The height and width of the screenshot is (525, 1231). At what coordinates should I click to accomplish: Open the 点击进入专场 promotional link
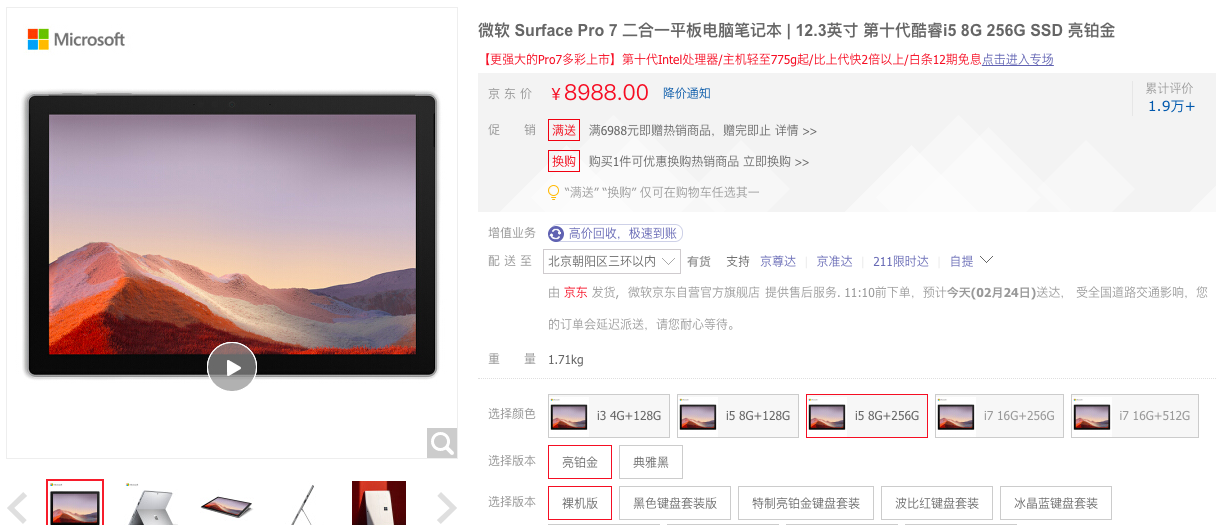click(1018, 59)
